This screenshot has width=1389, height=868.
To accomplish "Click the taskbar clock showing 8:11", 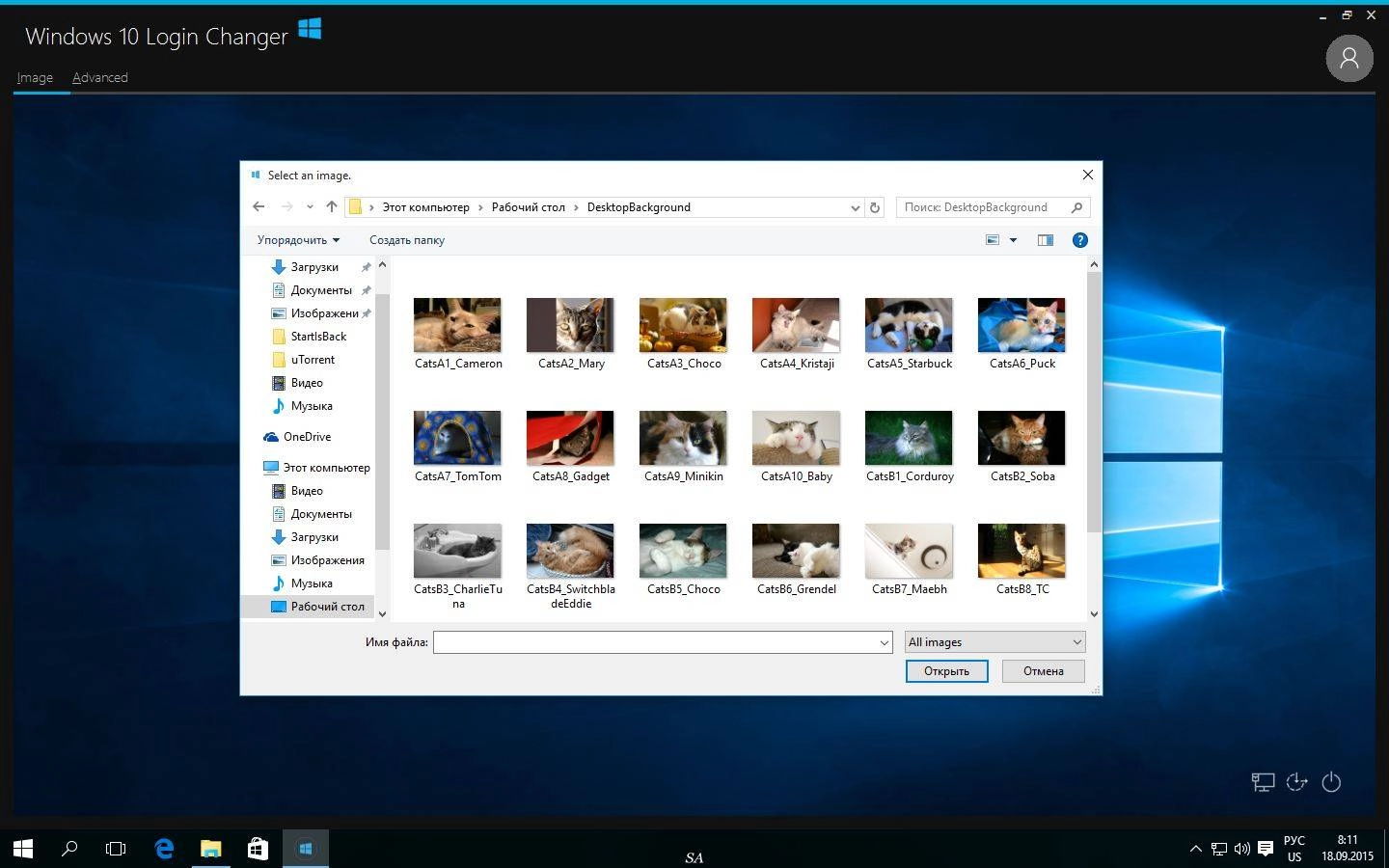I will 1348,849.
